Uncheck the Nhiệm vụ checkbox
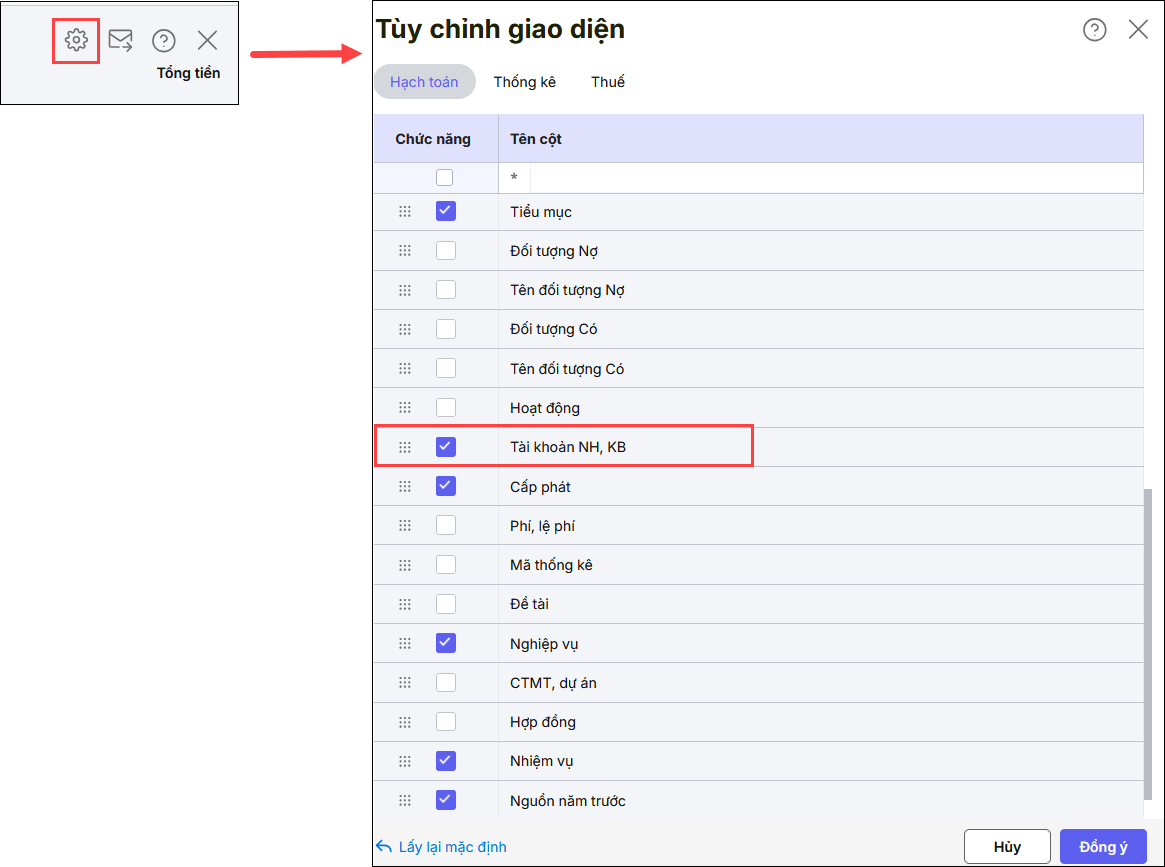The image size is (1165, 867). (446, 761)
